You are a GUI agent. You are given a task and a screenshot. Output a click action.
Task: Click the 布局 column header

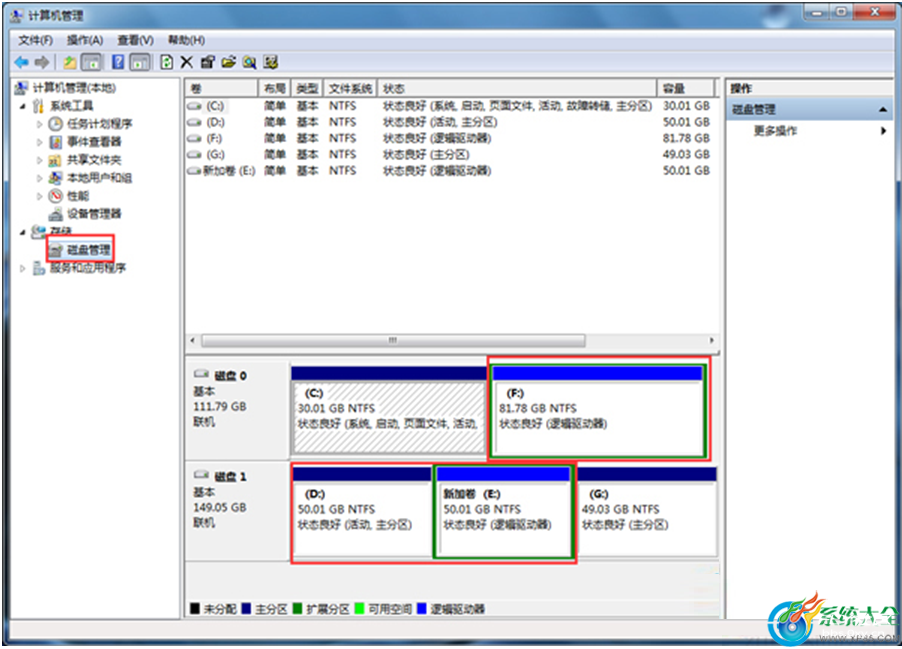(274, 89)
